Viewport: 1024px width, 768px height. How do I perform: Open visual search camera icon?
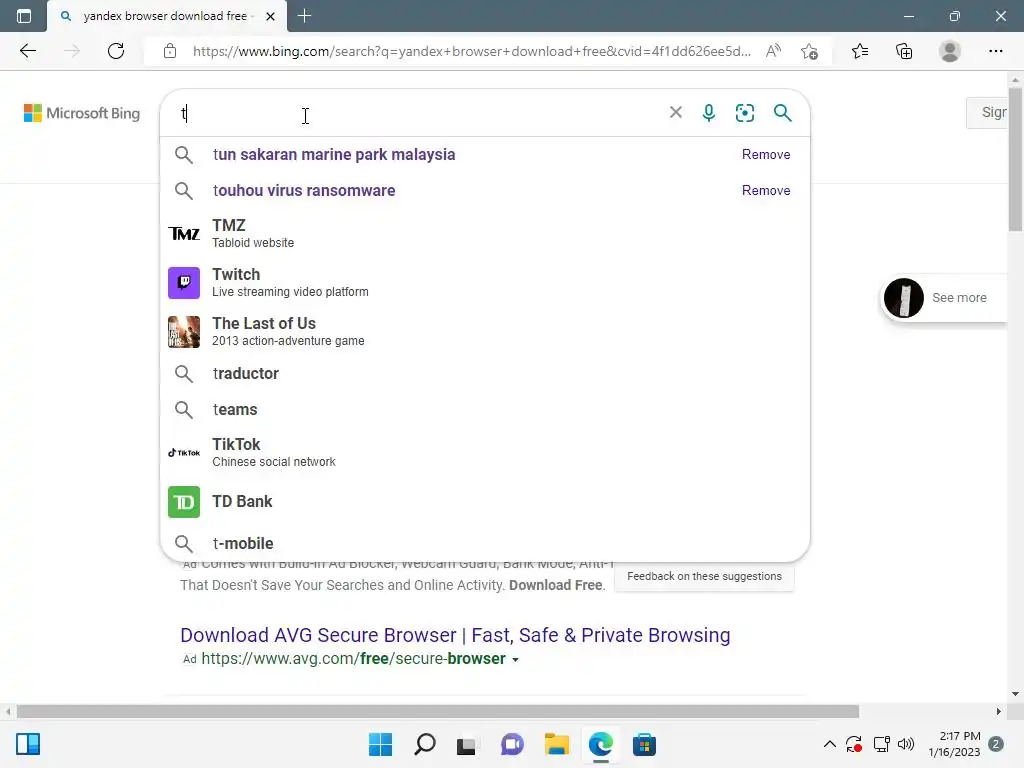(744, 113)
